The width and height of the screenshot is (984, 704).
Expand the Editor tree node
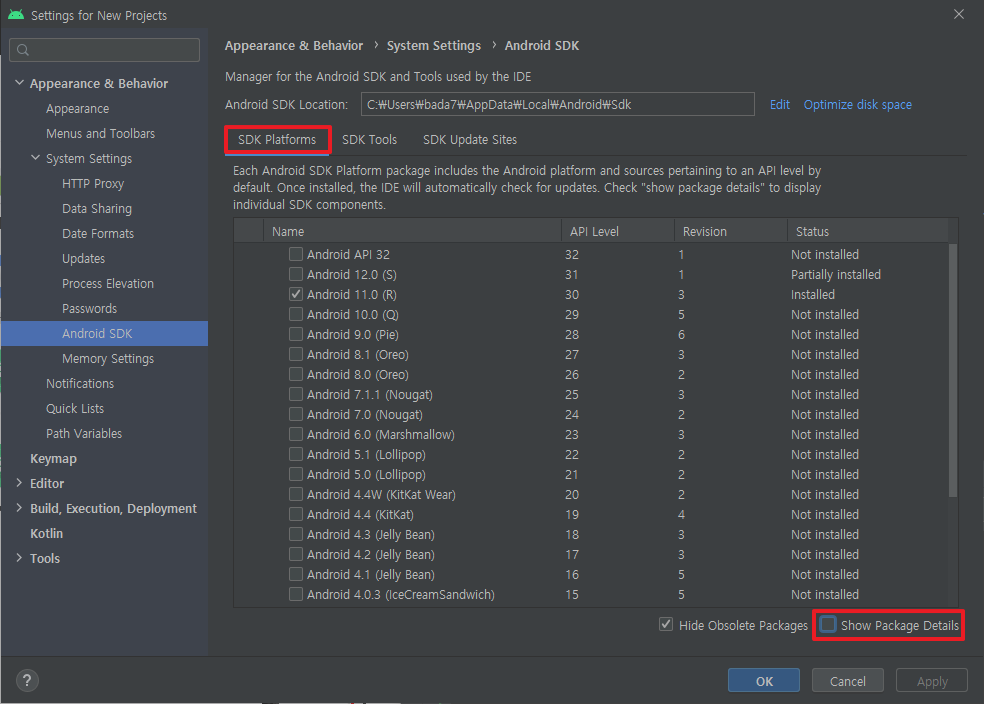coord(19,483)
